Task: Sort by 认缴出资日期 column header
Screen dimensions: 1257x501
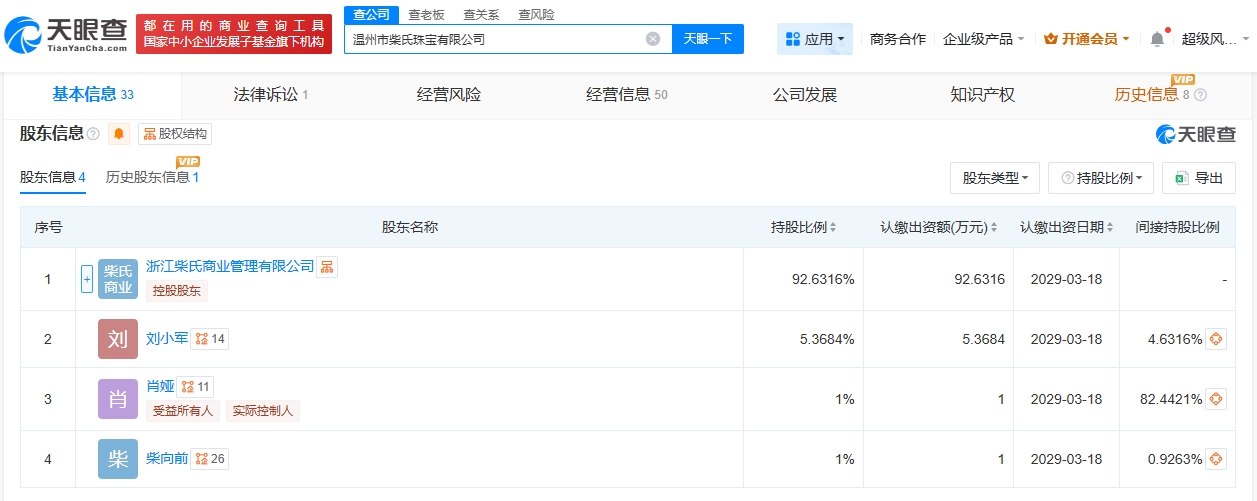Action: [x=1066, y=228]
